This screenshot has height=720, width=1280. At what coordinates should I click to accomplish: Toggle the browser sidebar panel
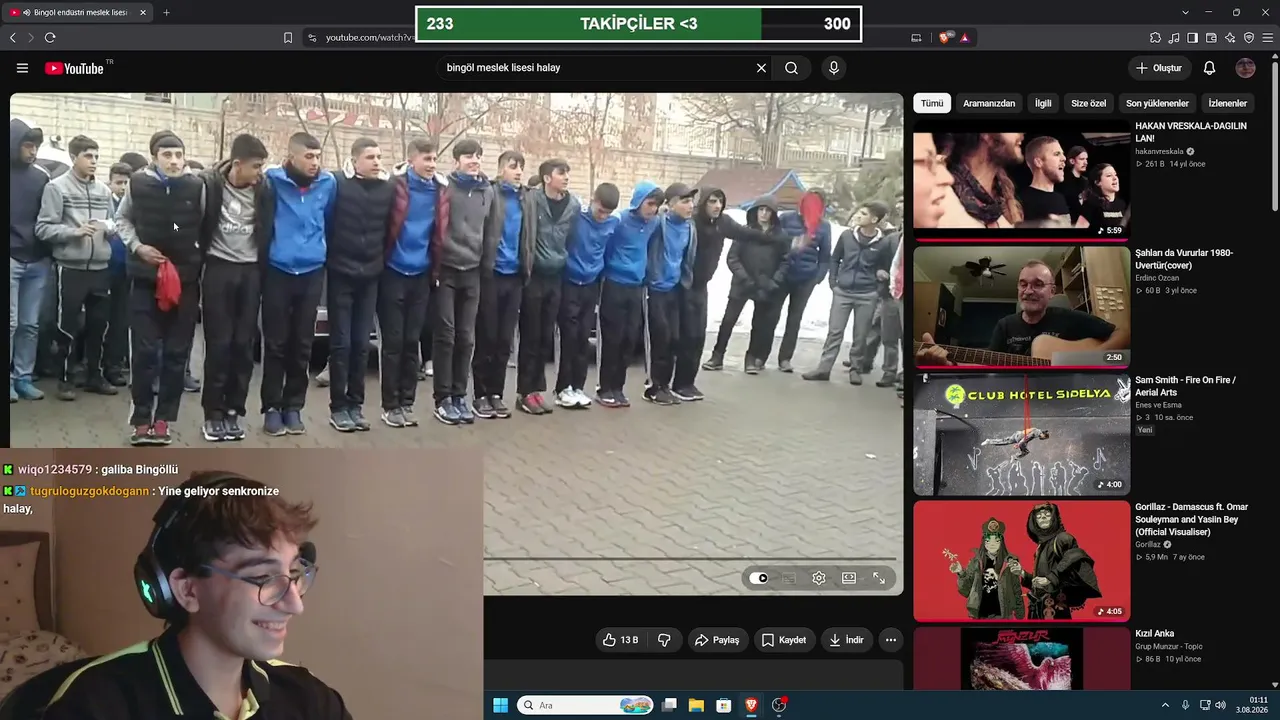click(x=1192, y=38)
